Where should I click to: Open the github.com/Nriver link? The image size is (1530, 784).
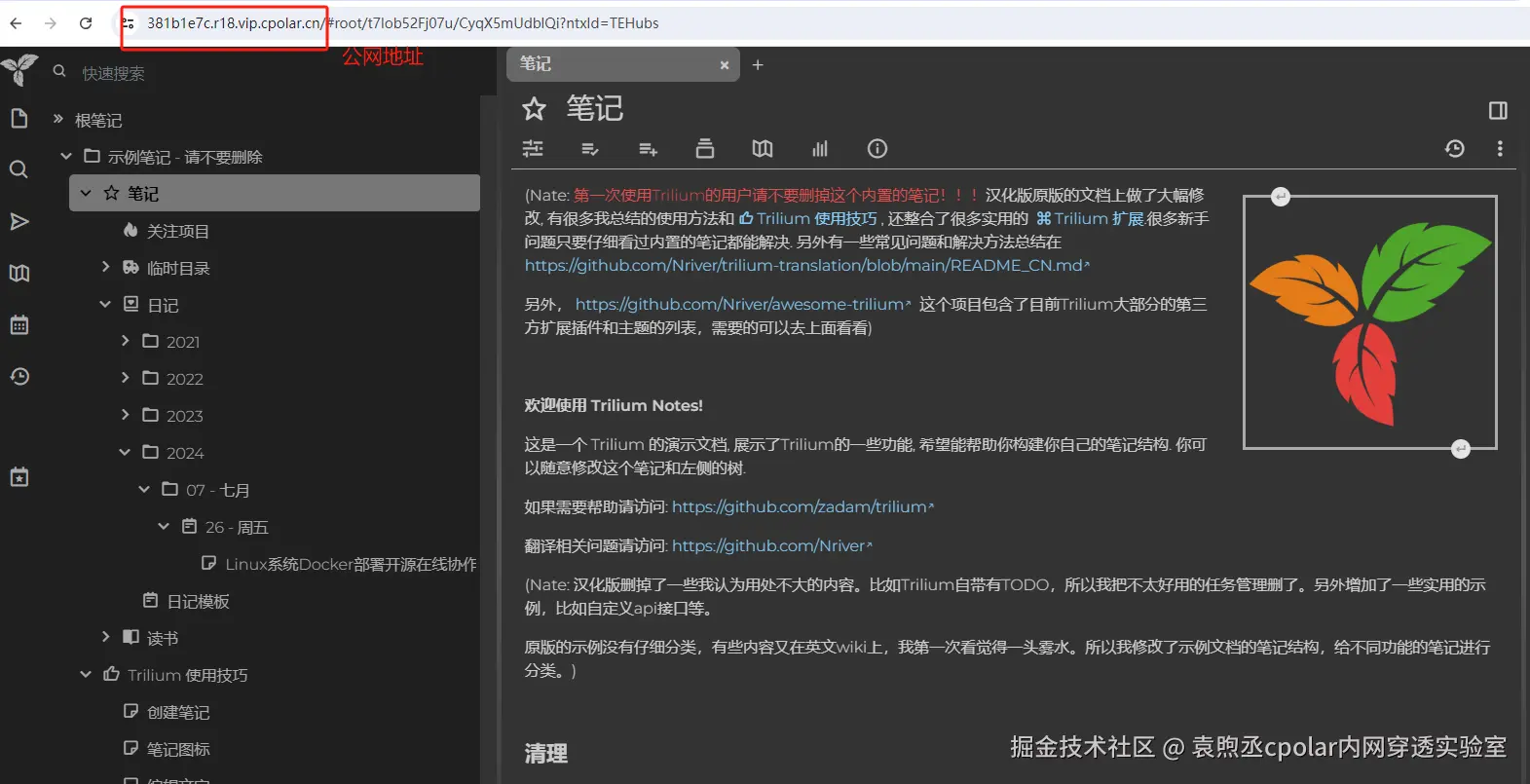coord(771,545)
